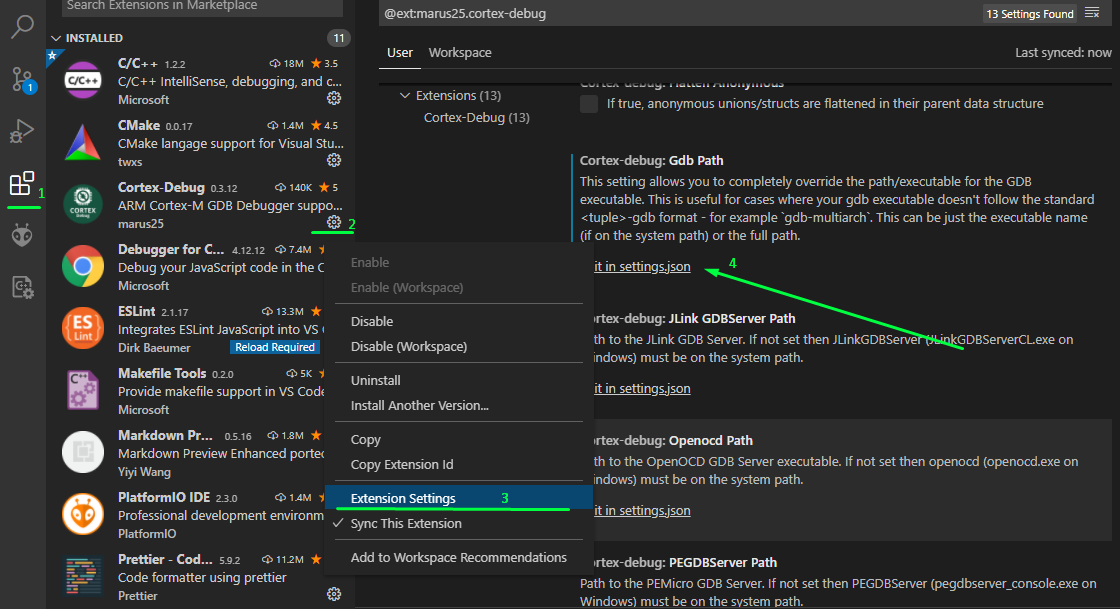Open settings.json link under Gdb Path

point(641,266)
